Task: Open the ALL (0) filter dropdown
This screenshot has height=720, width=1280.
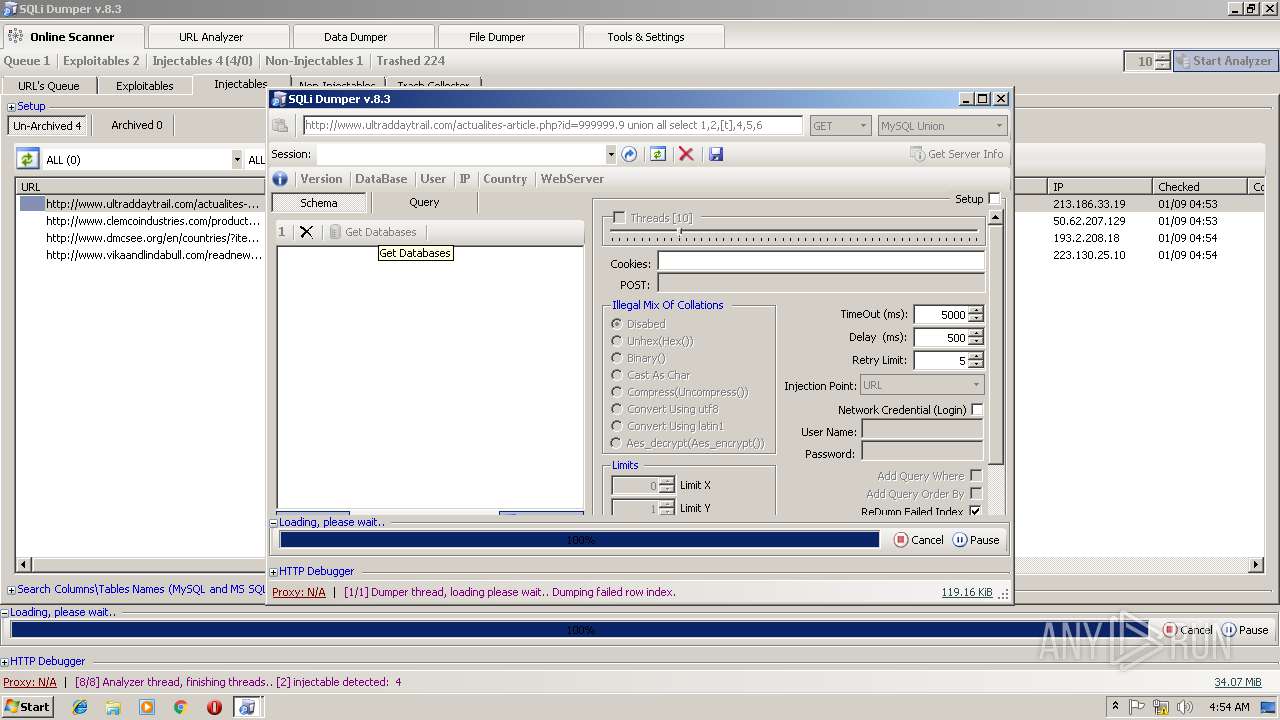Action: pyautogui.click(x=237, y=160)
